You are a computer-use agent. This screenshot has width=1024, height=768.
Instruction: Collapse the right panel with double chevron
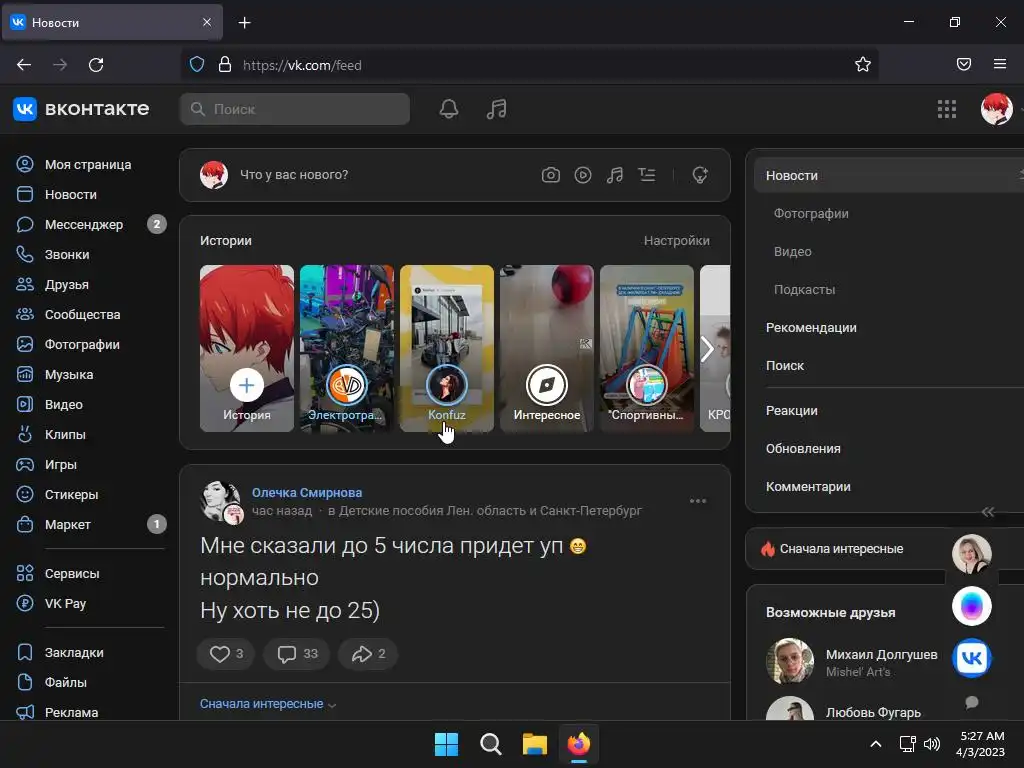pyautogui.click(x=988, y=512)
